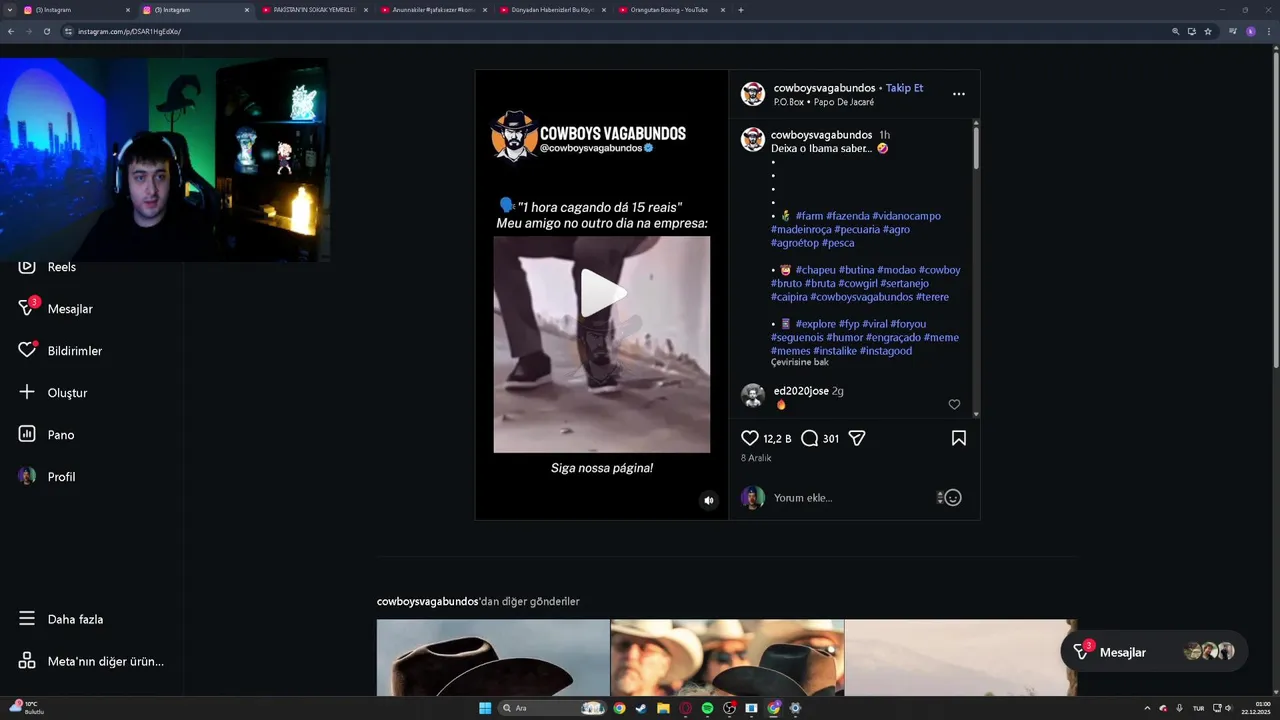Expand the Daha fazla menu

60,619
